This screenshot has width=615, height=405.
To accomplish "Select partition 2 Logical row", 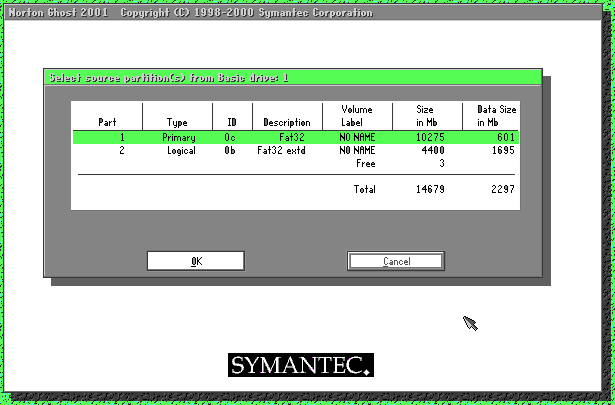I will pos(296,151).
